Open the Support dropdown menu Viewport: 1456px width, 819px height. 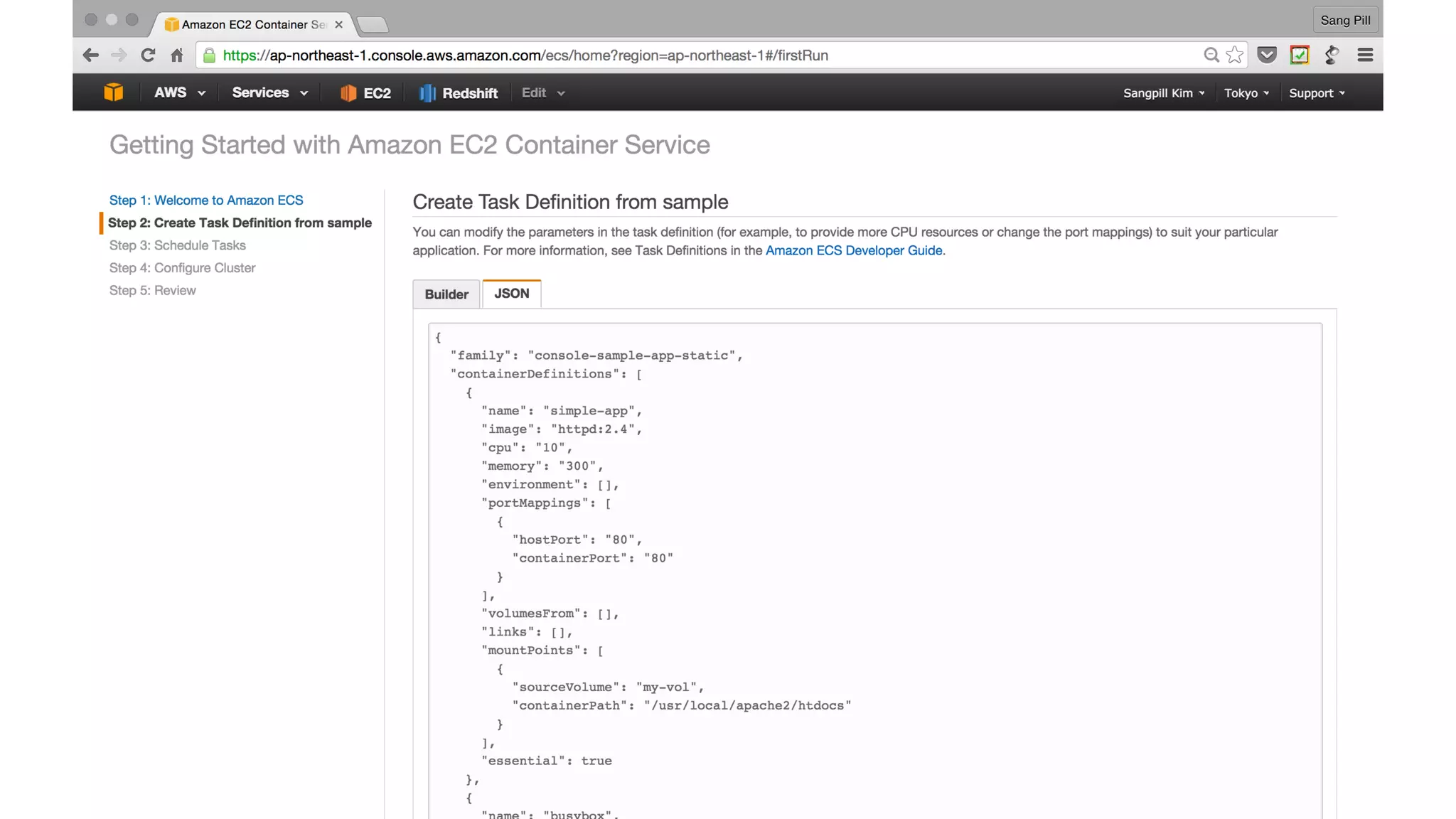[1317, 93]
